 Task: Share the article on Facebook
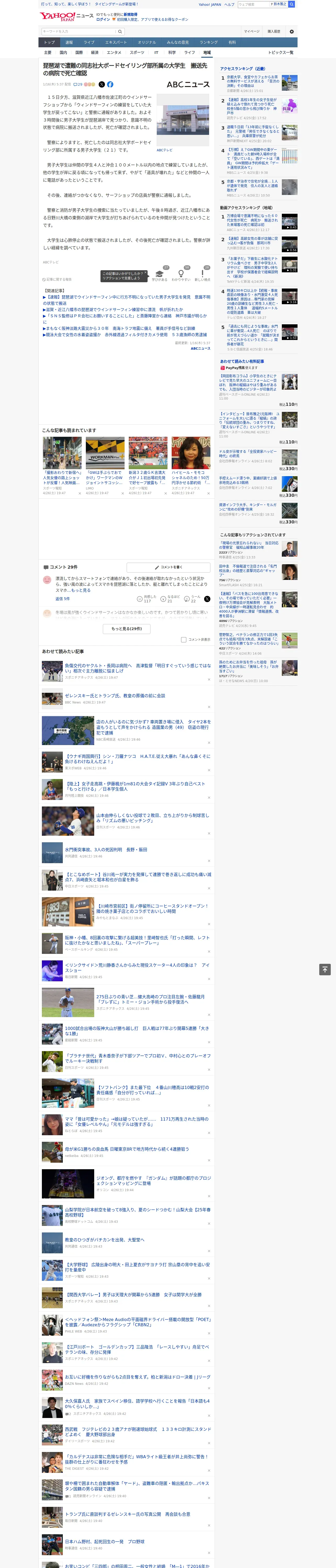[x=110, y=85]
